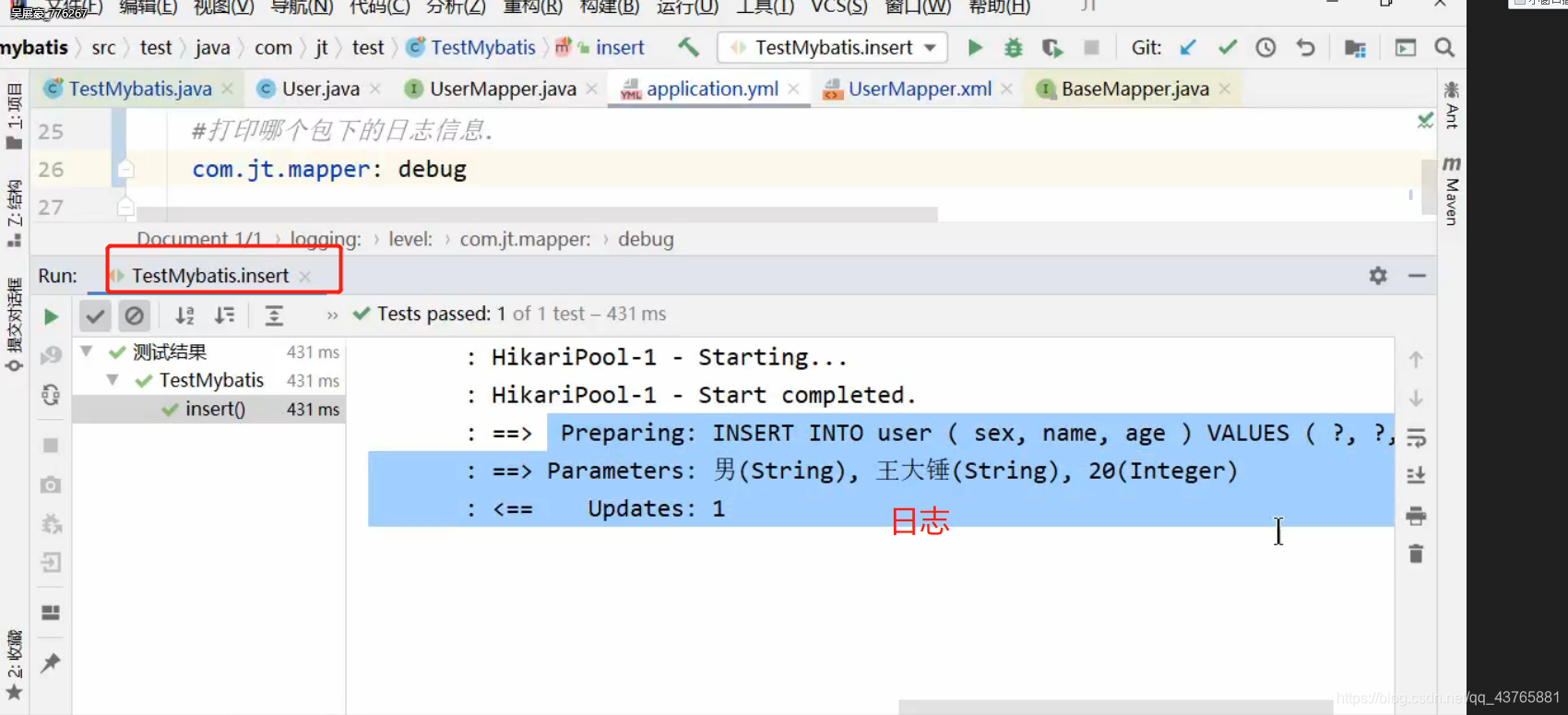Image resolution: width=1568 pixels, height=715 pixels.
Task: Show Git history clock icon
Action: click(1265, 47)
